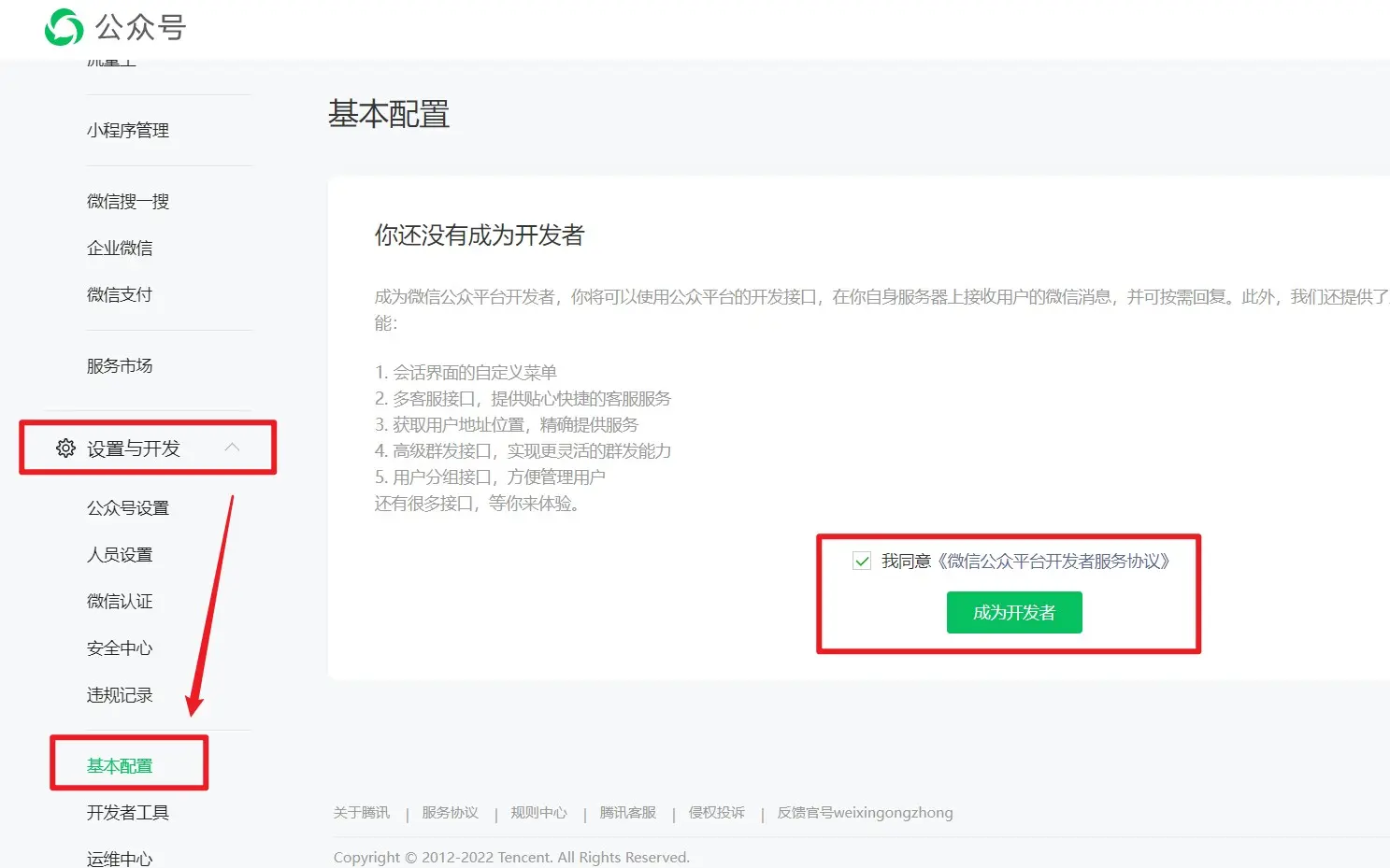Collapse the 设置与开发 section chevron
Screen dimensions: 1390x868
pyautogui.click(x=232, y=448)
